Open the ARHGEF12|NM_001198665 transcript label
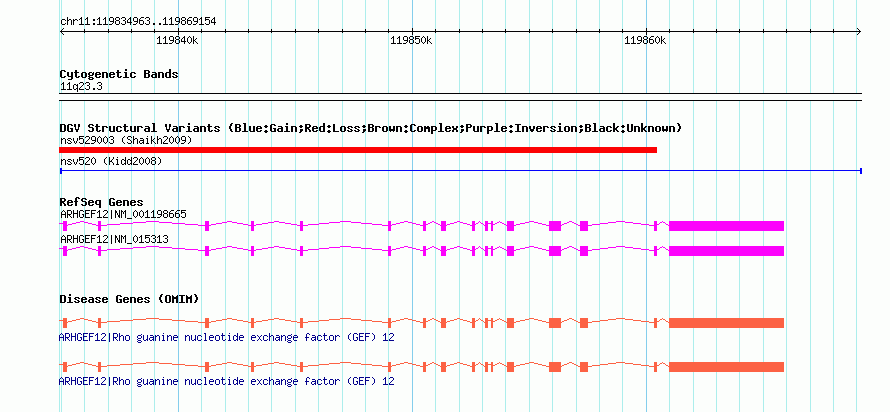 [123, 215]
